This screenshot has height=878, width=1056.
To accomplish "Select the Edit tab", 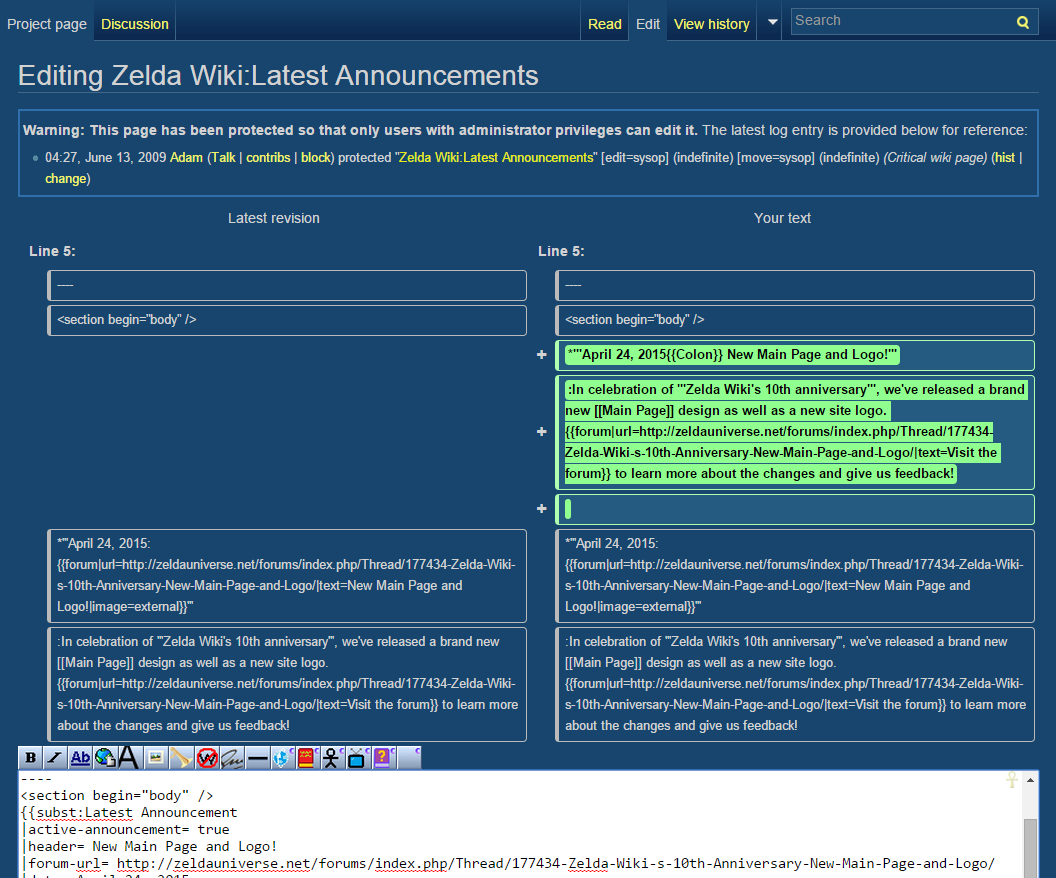I will coord(648,24).
